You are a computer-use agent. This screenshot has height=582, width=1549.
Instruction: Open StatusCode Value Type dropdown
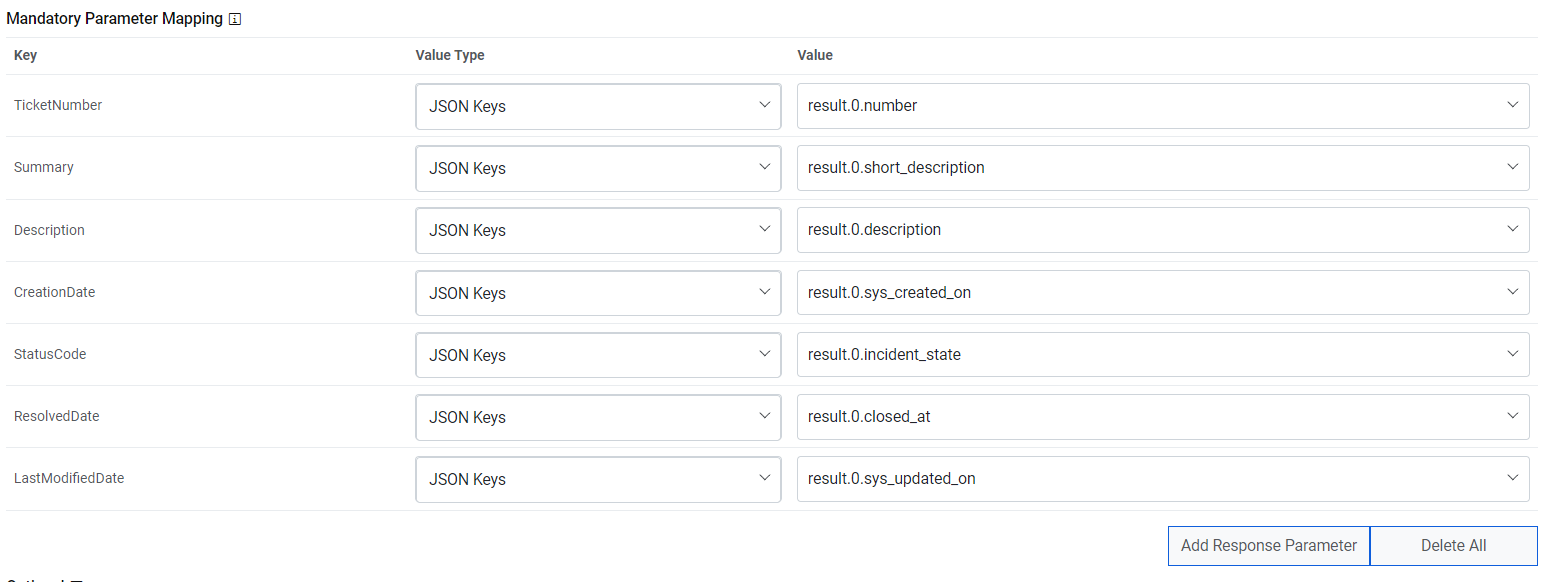[x=598, y=355]
